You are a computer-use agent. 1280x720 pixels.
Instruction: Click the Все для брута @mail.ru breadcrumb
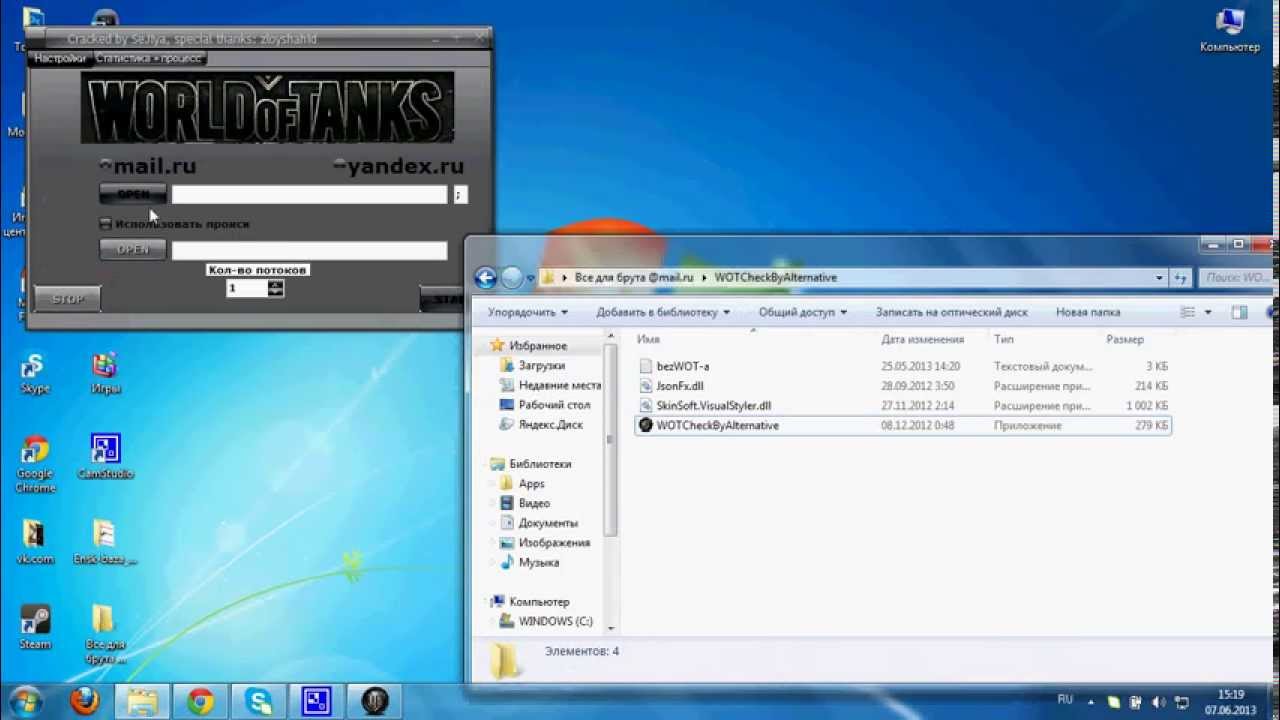point(634,278)
